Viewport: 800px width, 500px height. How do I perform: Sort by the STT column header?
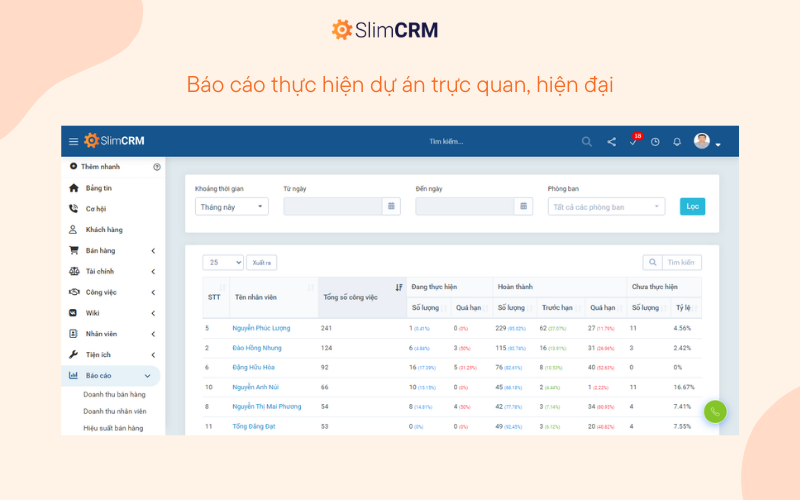point(216,297)
